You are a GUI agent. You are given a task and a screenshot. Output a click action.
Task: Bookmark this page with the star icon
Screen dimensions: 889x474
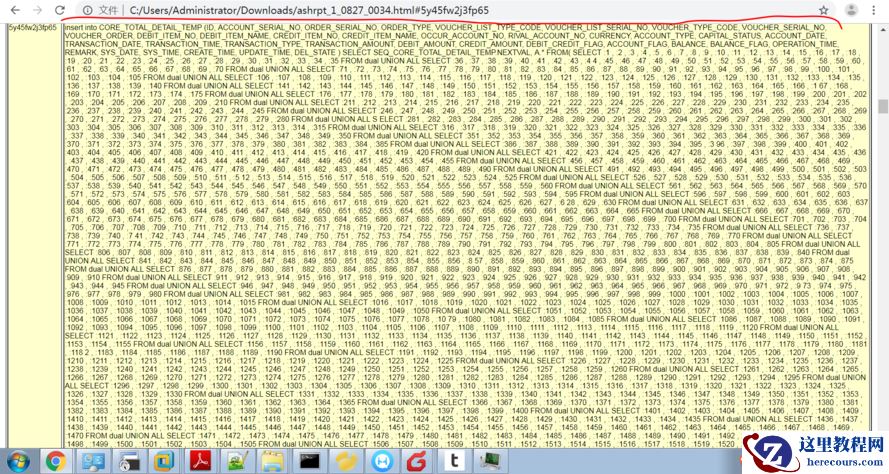click(823, 9)
